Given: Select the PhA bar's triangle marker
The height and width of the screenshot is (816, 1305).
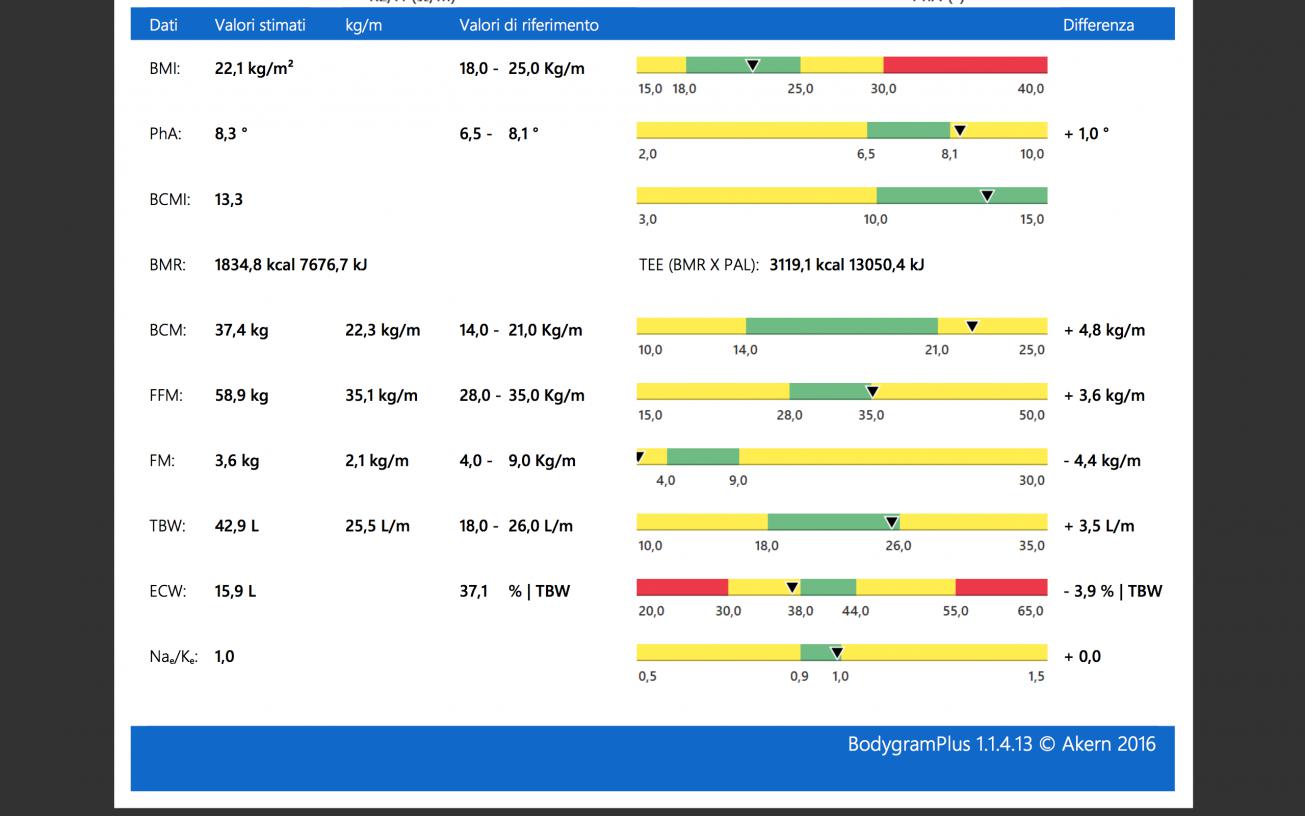Looking at the screenshot, I should click(x=959, y=130).
